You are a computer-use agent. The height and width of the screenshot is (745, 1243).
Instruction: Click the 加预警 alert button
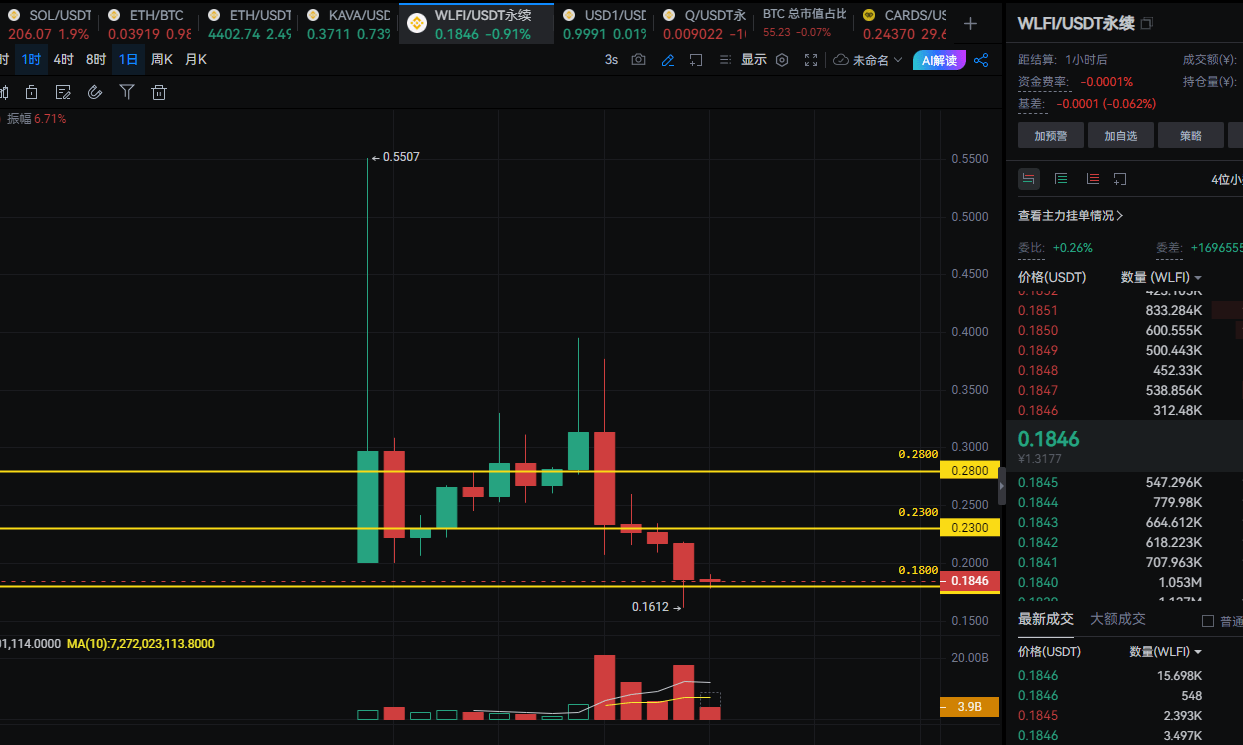(1051, 136)
